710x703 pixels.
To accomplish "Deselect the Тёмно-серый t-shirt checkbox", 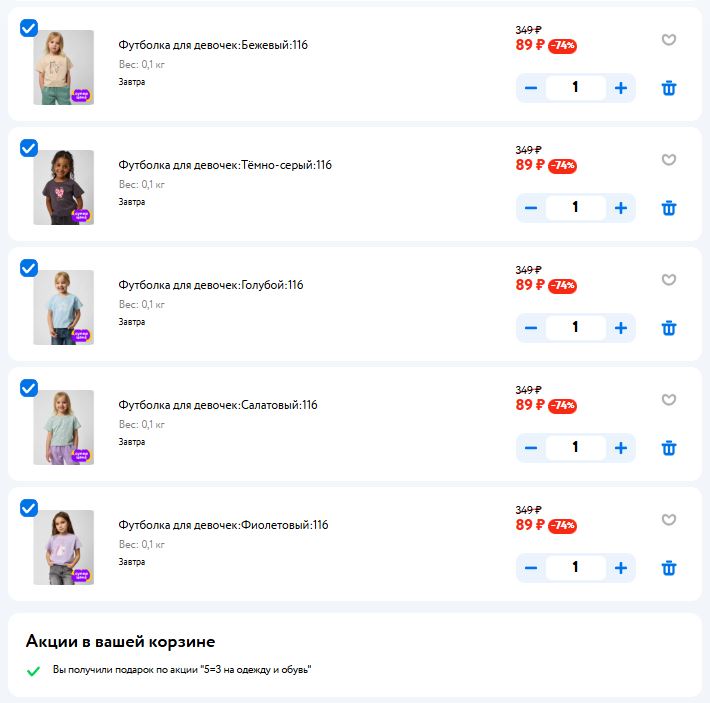I will coord(29,148).
